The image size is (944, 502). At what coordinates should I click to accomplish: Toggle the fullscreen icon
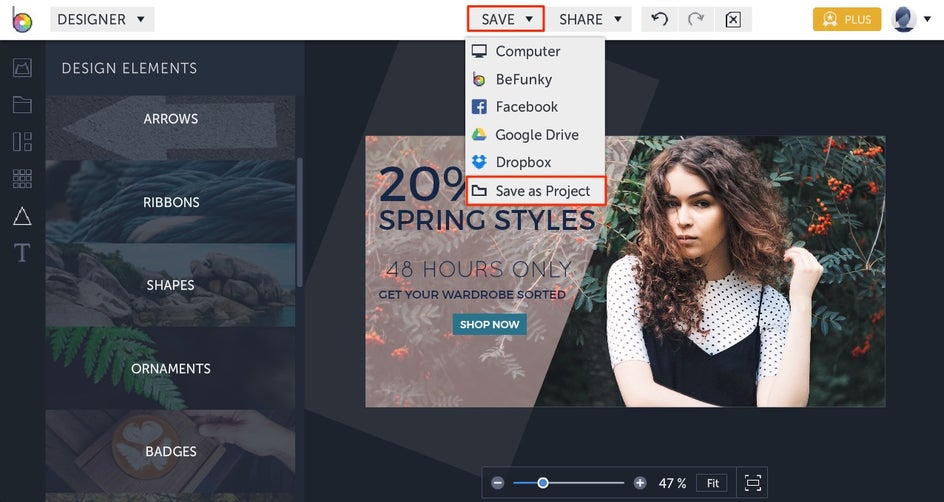click(x=753, y=483)
